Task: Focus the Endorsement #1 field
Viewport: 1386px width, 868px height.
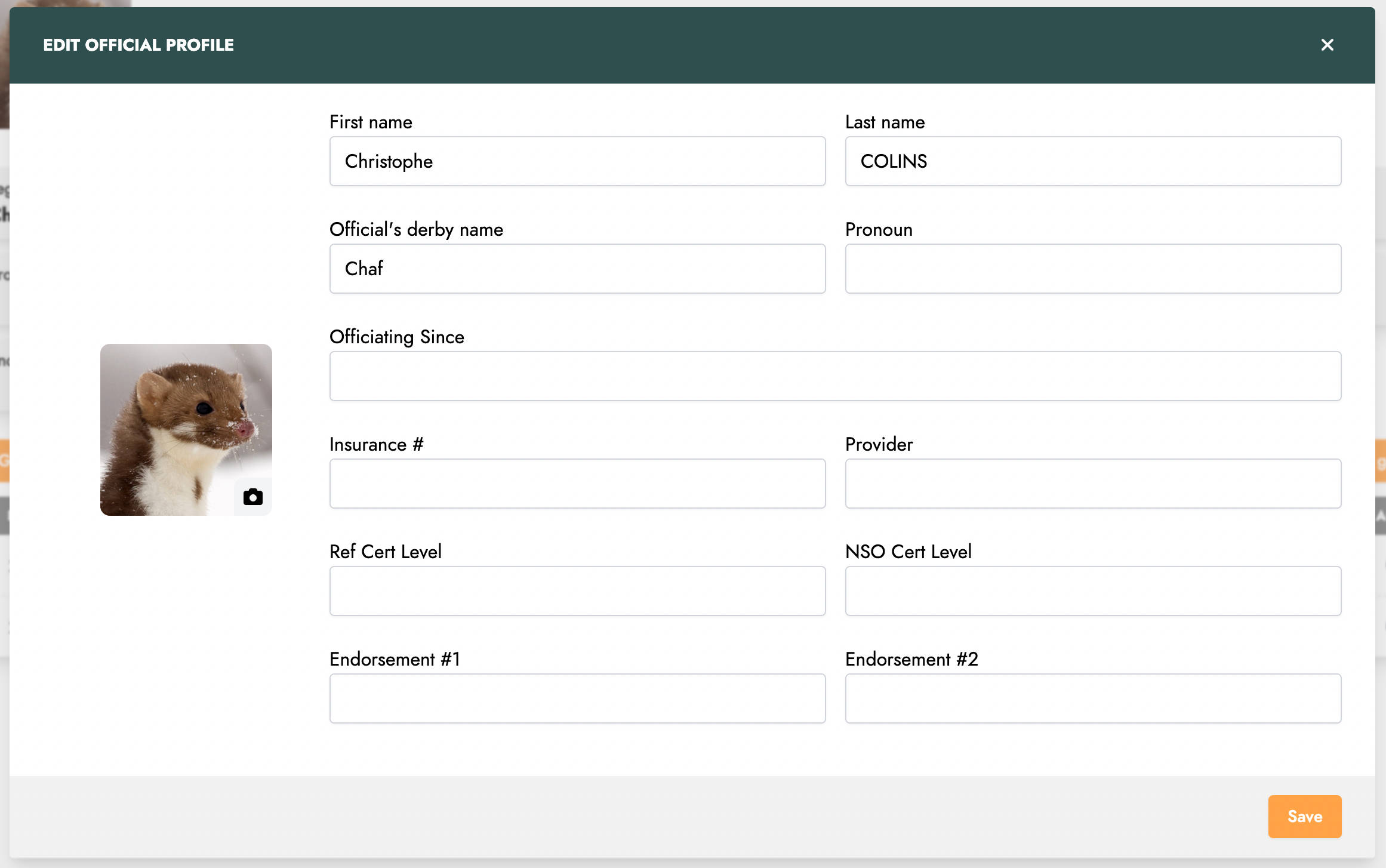Action: click(x=578, y=698)
